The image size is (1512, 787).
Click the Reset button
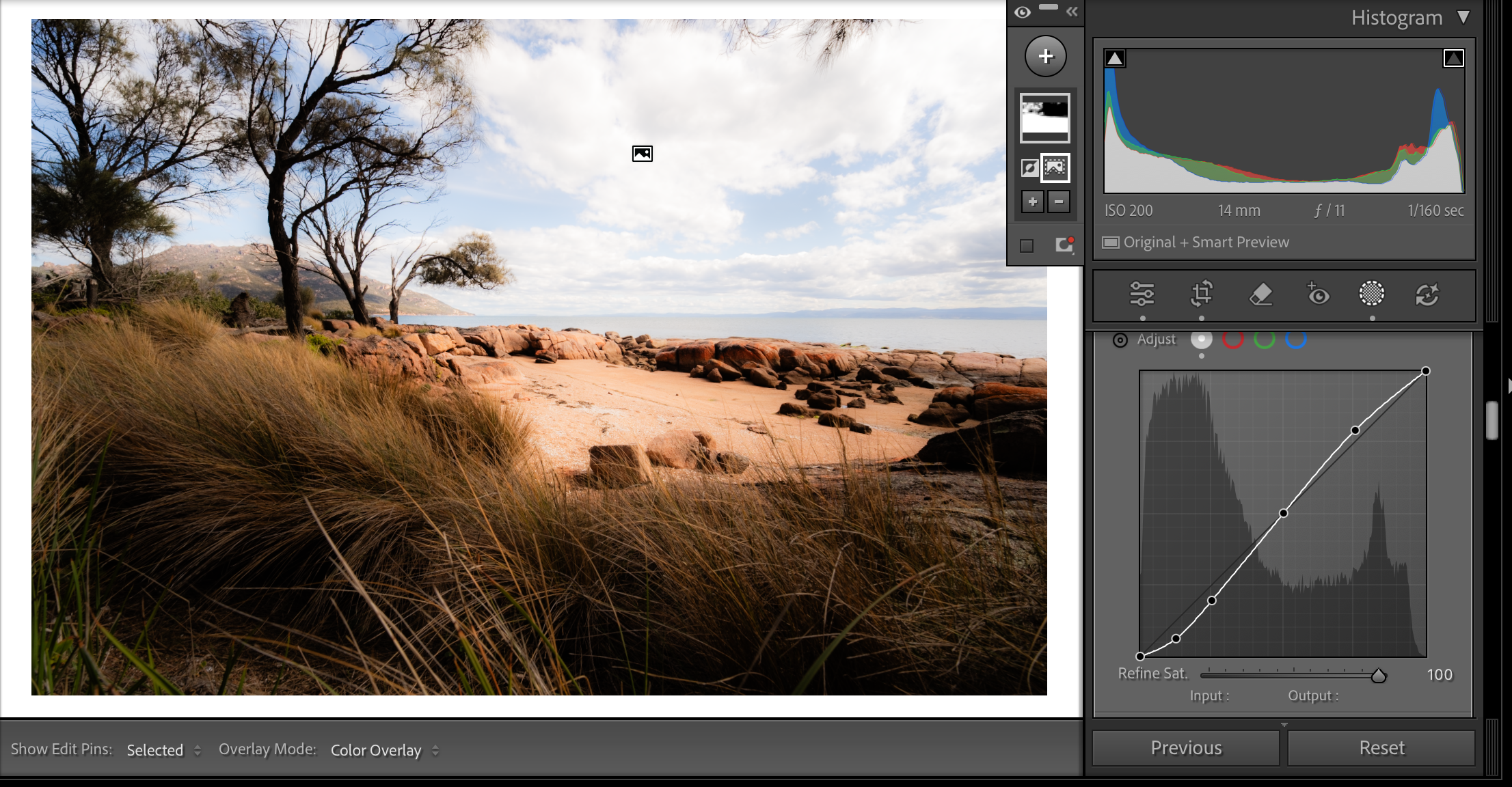click(1381, 748)
